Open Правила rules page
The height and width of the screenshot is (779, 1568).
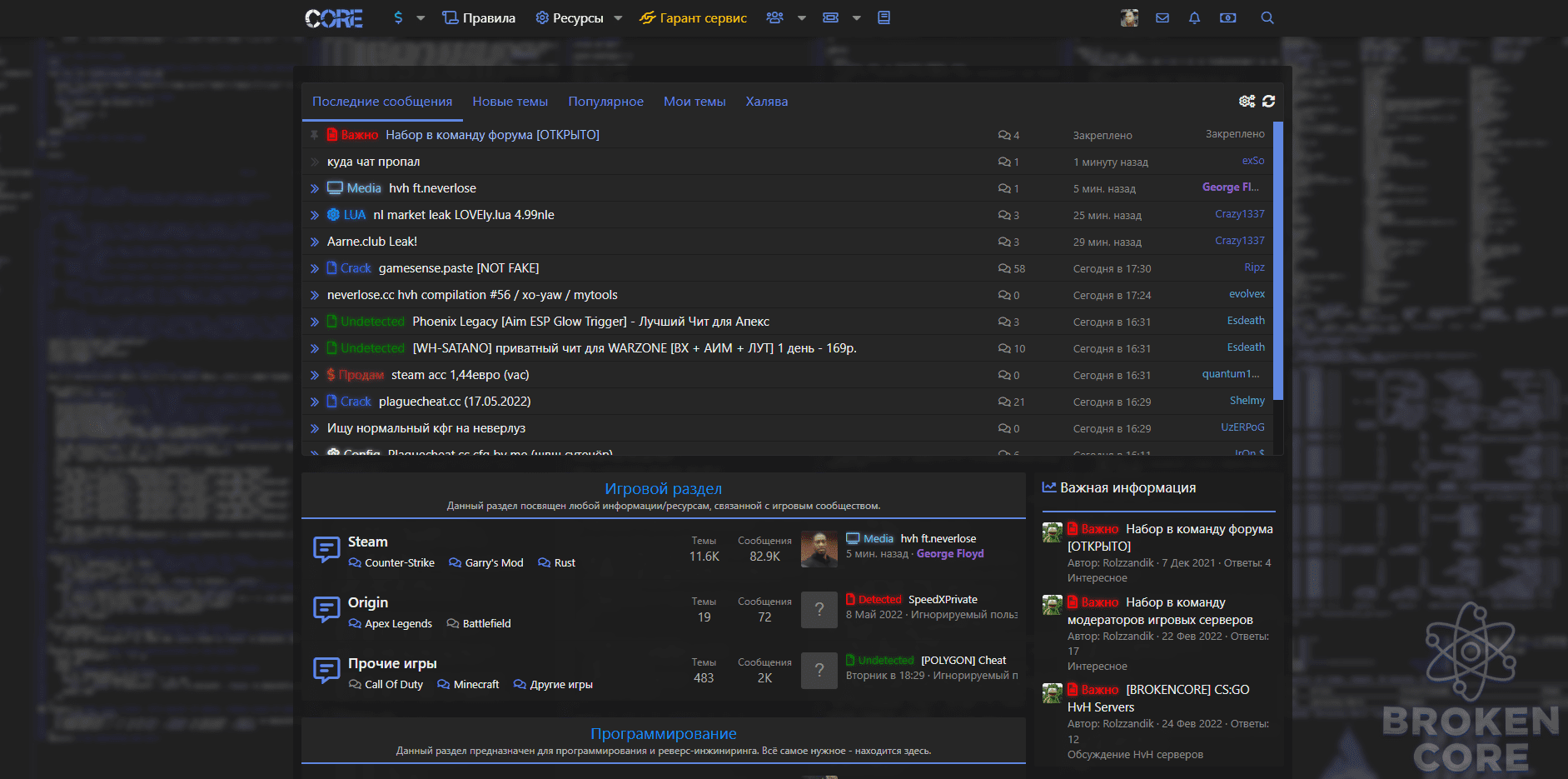click(x=479, y=17)
